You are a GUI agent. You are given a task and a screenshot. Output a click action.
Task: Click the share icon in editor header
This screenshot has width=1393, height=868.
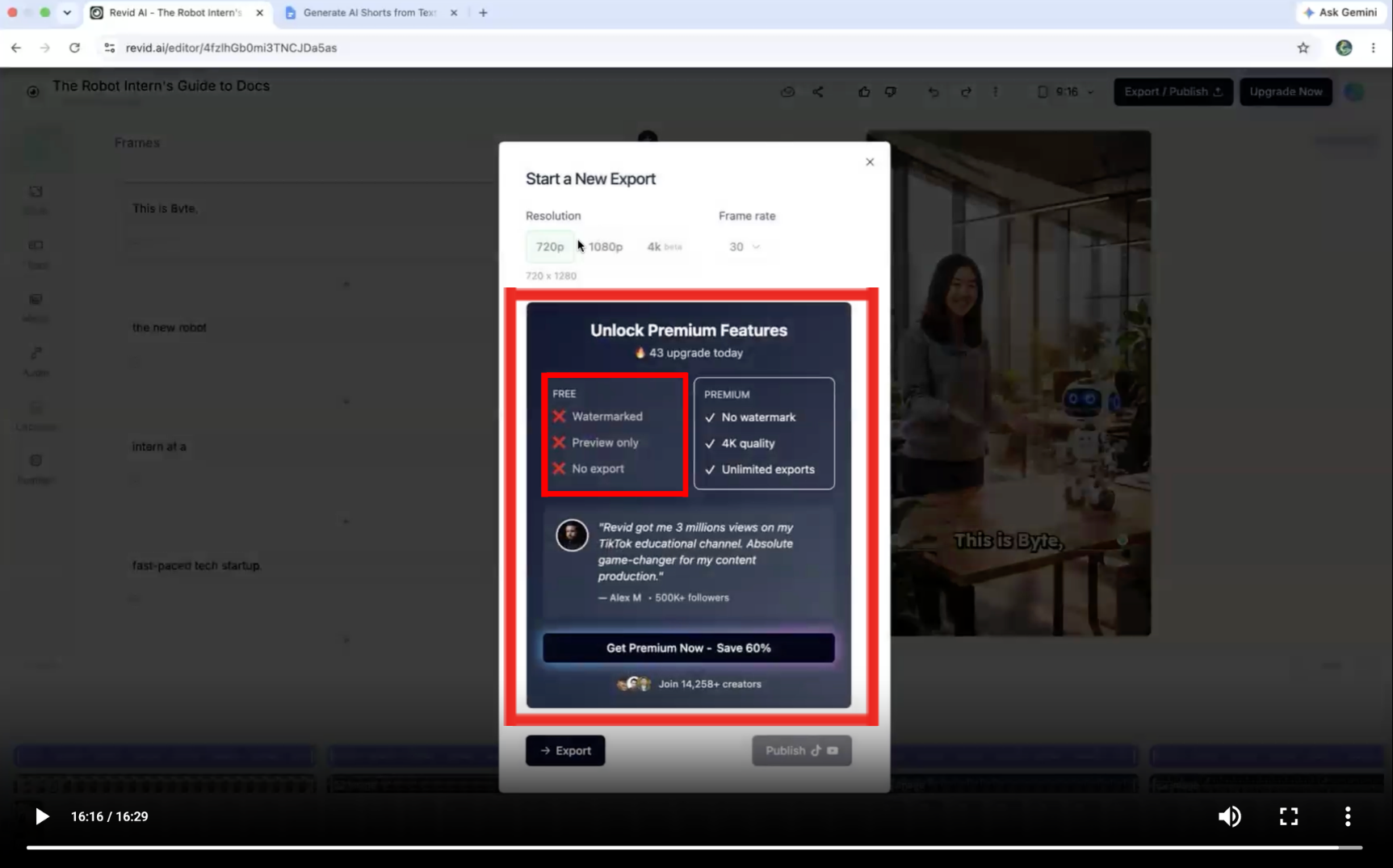pyautogui.click(x=818, y=92)
